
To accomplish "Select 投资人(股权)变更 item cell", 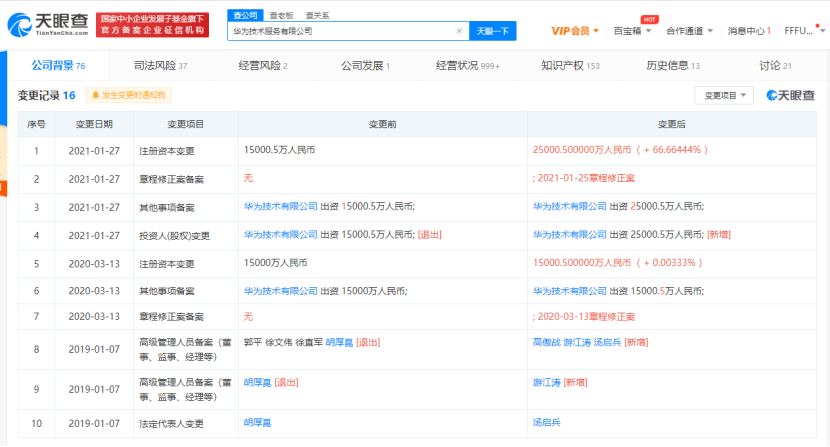I will (x=174, y=236).
